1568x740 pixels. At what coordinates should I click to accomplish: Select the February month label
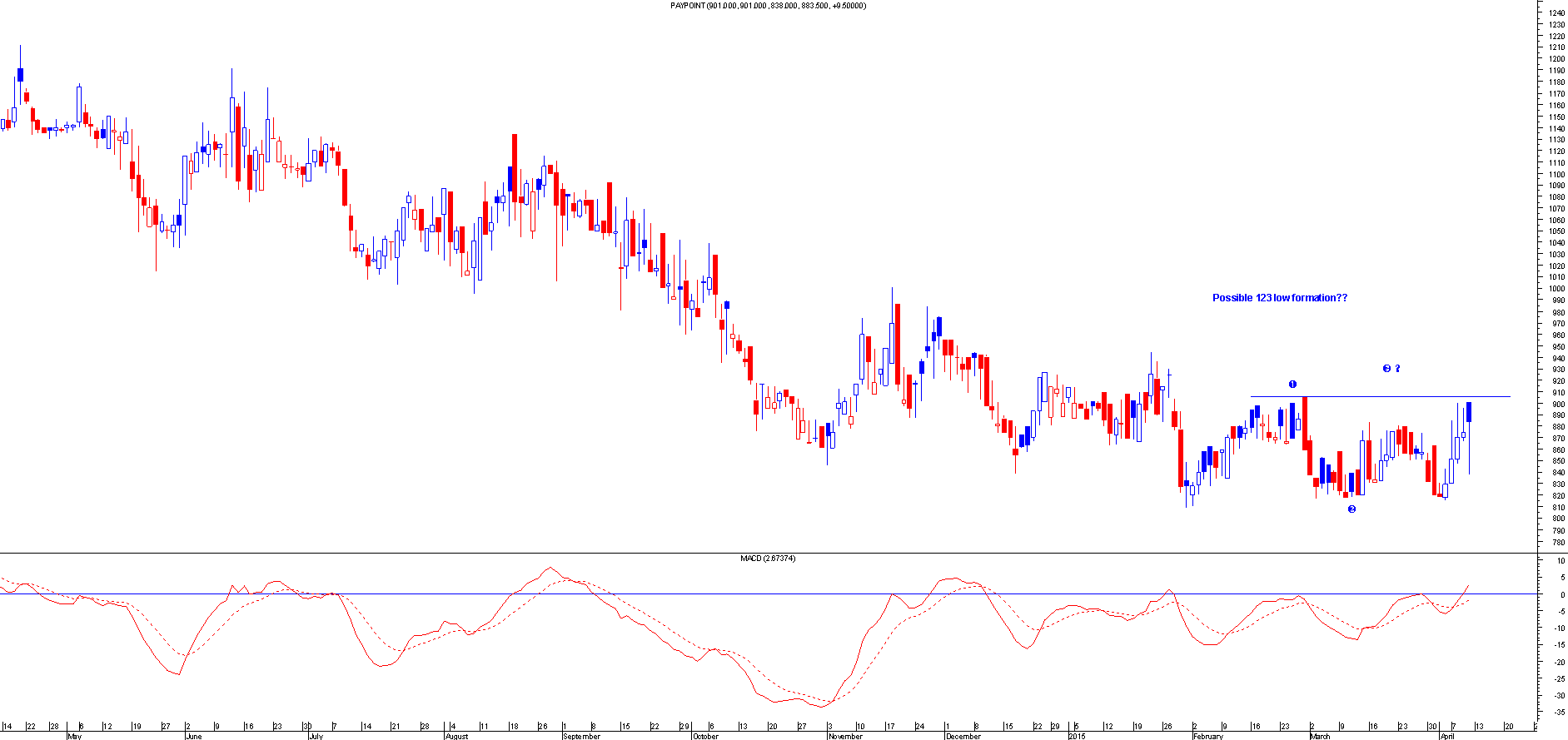tap(1208, 736)
